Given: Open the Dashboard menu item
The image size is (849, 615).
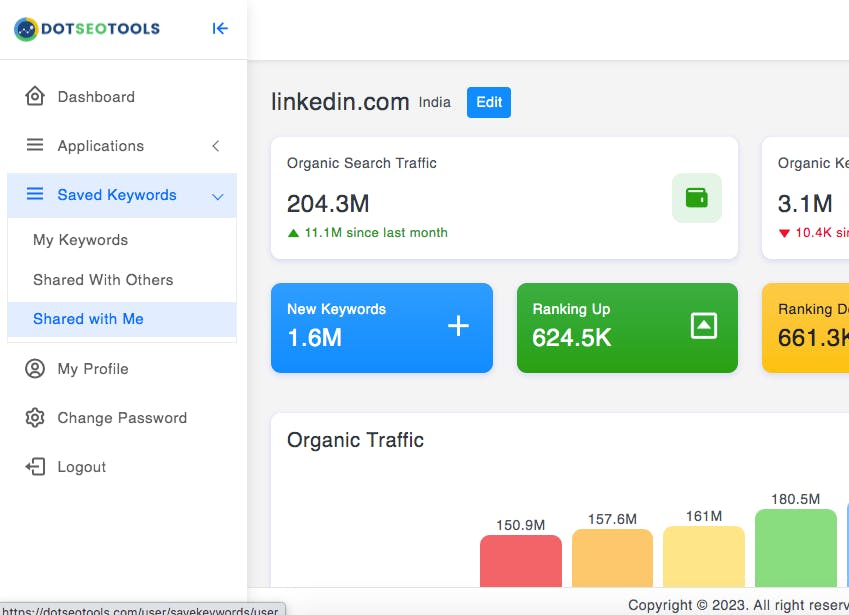Looking at the screenshot, I should [x=122, y=97].
